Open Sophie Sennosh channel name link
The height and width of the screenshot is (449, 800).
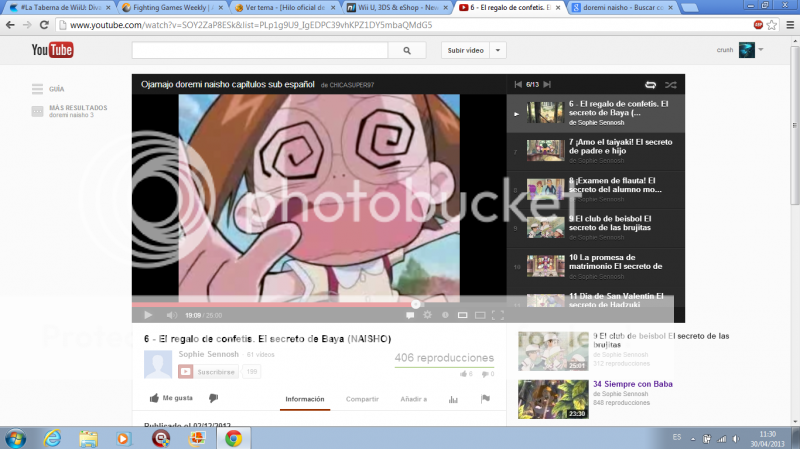[x=208, y=354]
